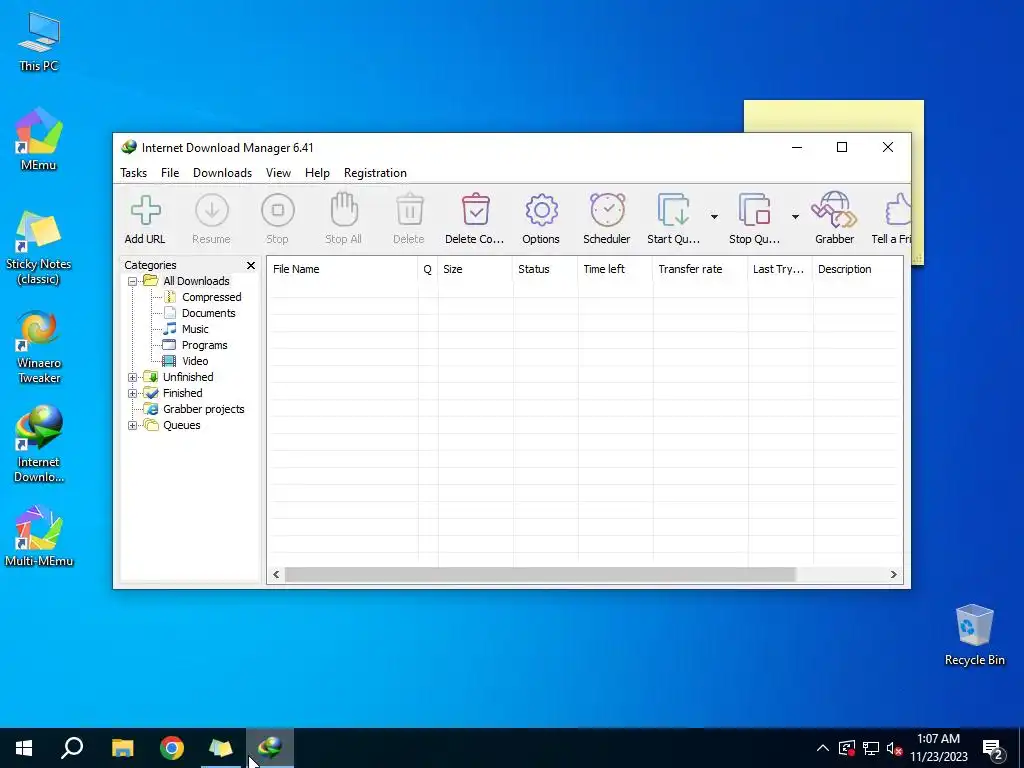This screenshot has width=1024, height=768.
Task: Open the File menu
Action: pyautogui.click(x=170, y=173)
